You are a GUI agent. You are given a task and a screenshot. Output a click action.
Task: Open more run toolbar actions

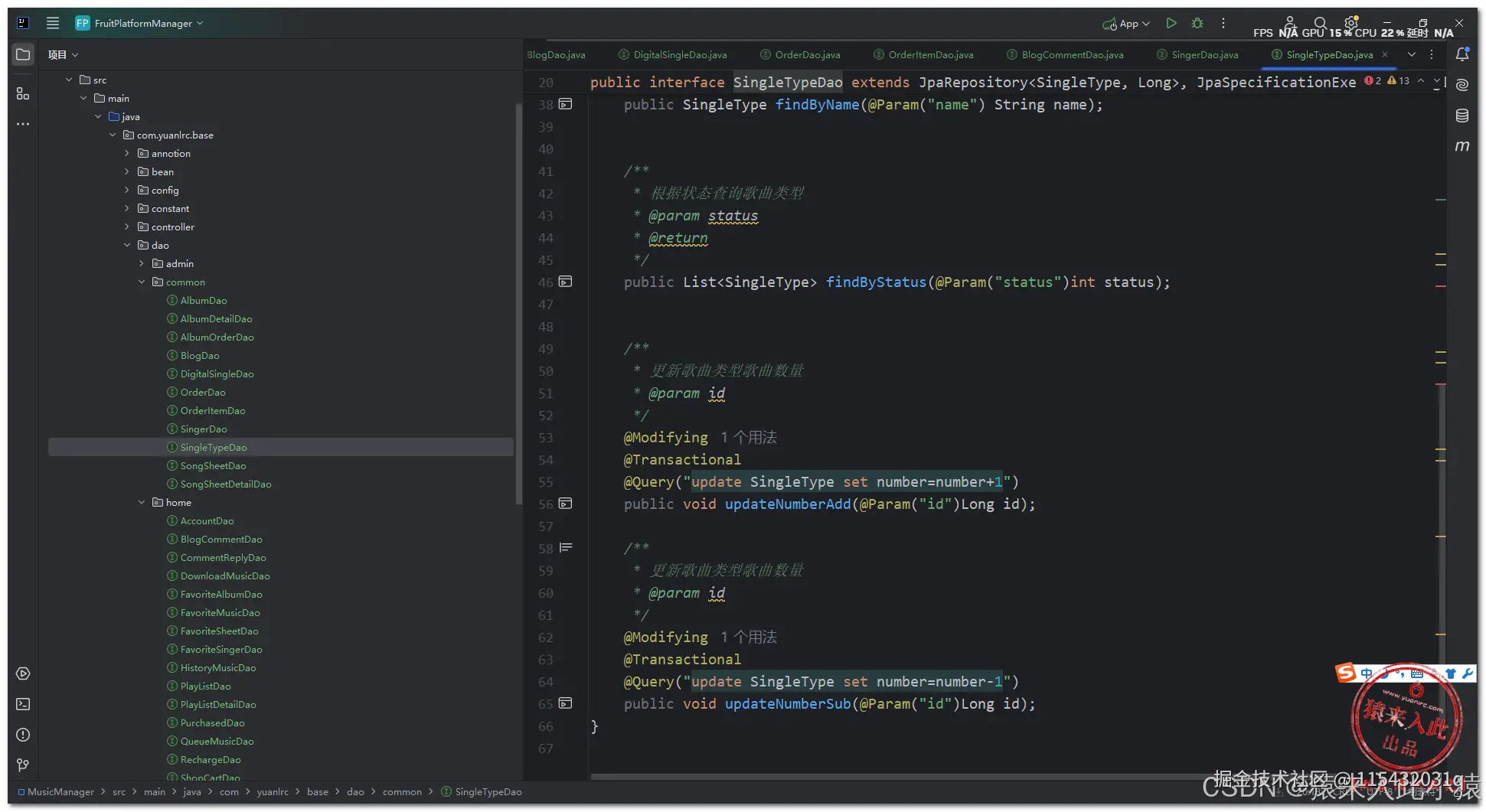pos(1223,23)
